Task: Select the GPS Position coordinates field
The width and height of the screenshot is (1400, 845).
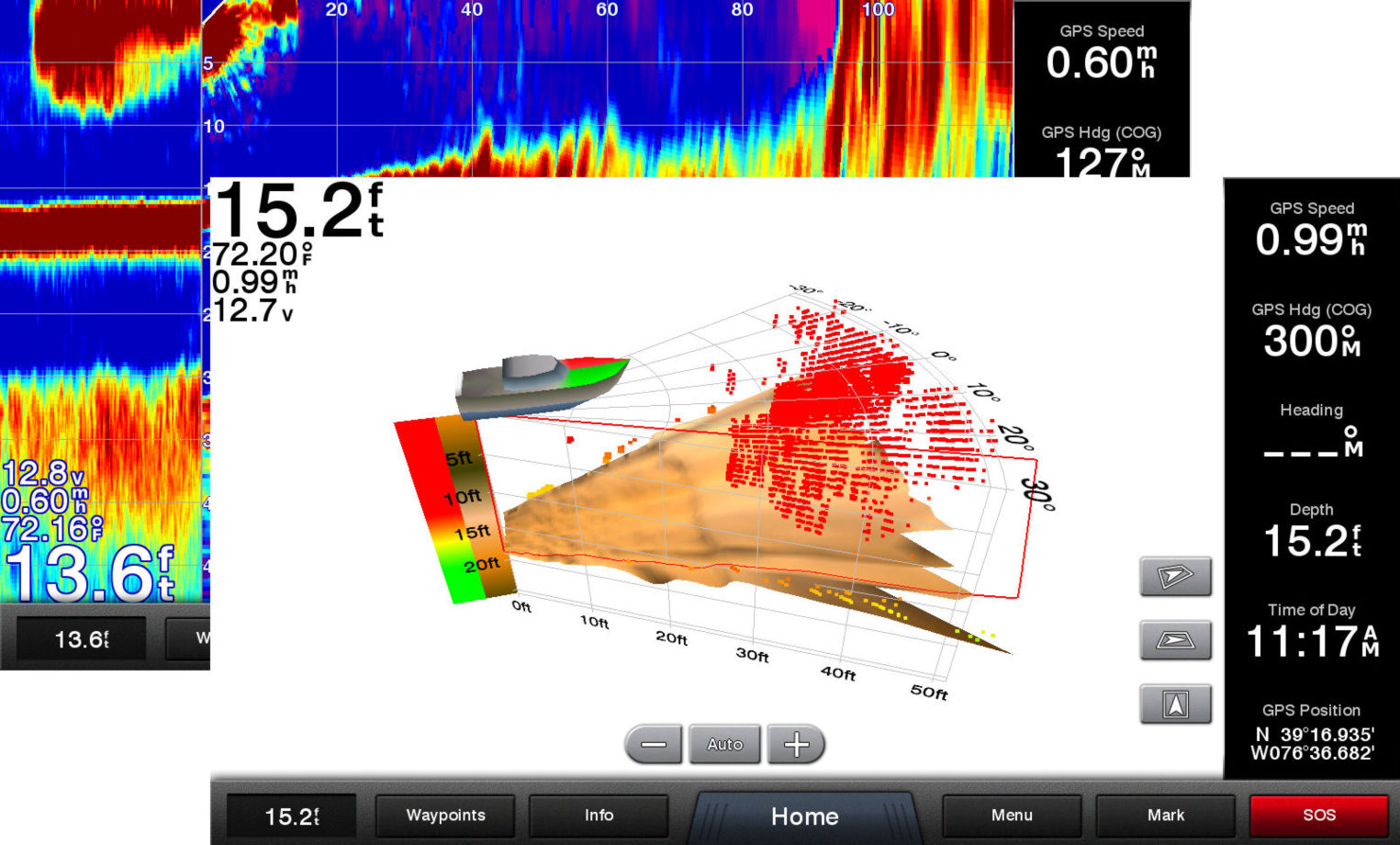Action: 1311,733
